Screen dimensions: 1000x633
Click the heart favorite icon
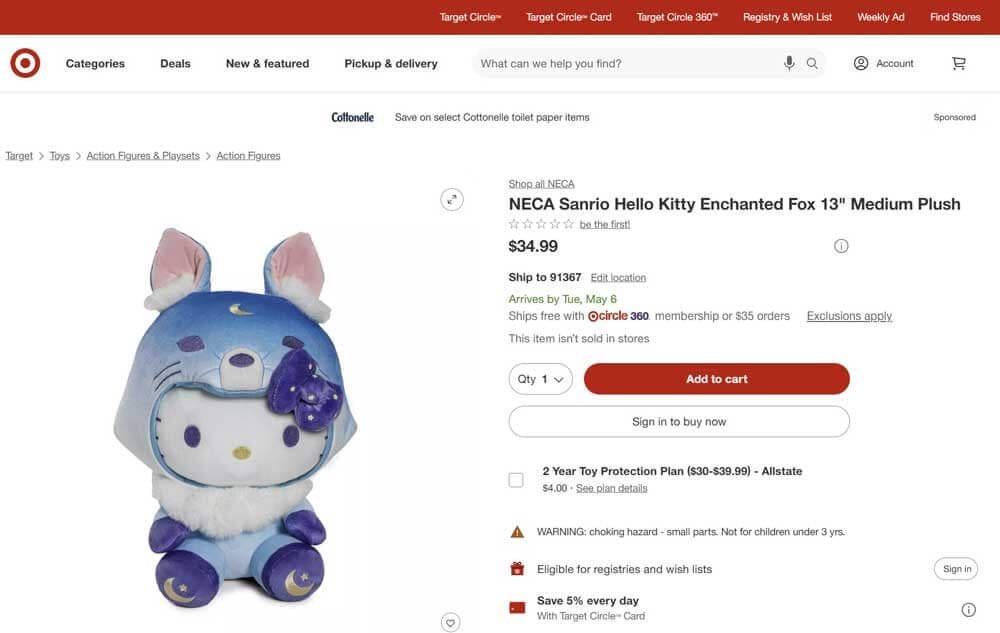(451, 623)
